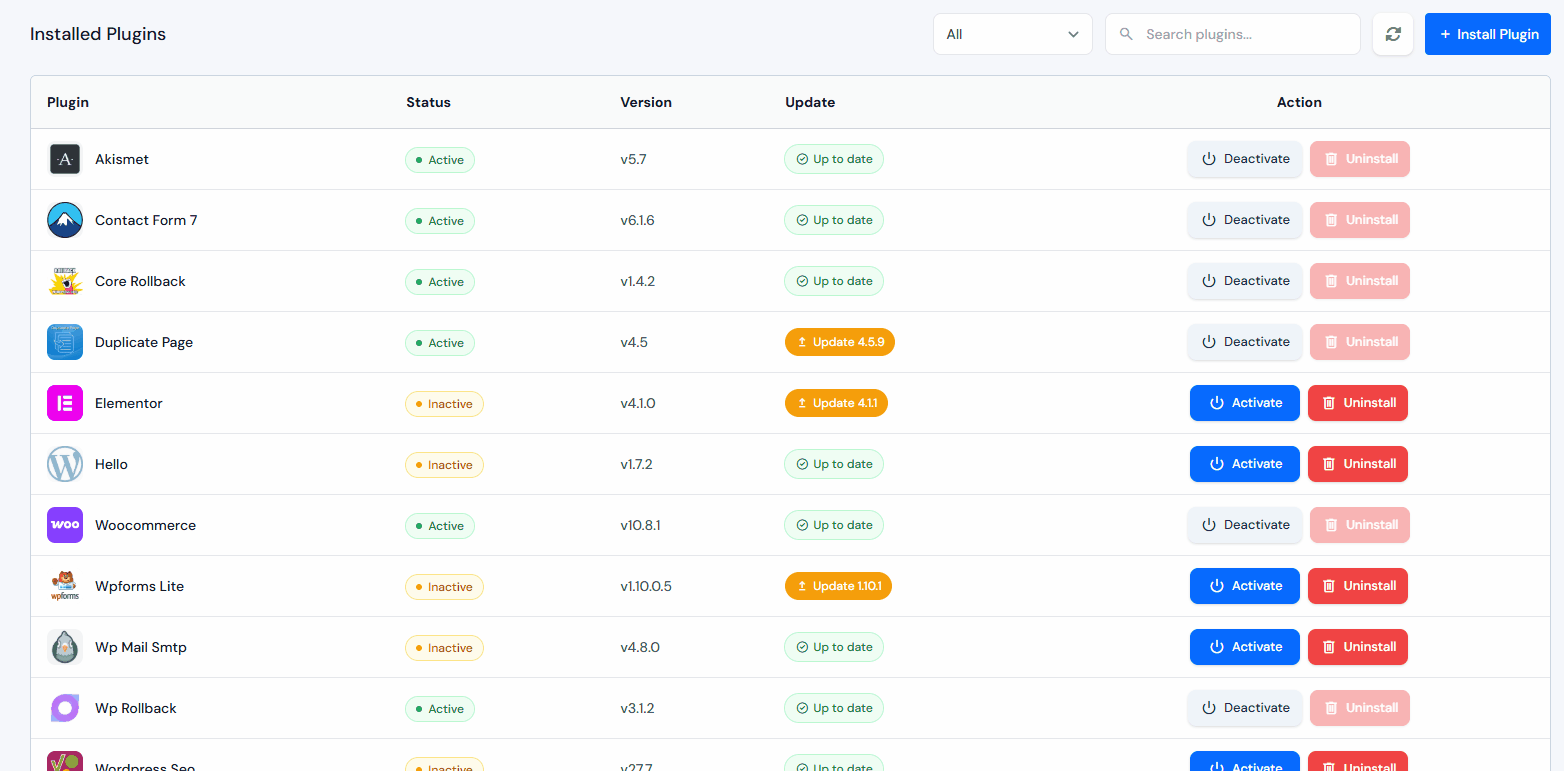Screen dimensions: 1564x771
Task: Click the purple Woocommerce logo icon
Action: point(65,525)
